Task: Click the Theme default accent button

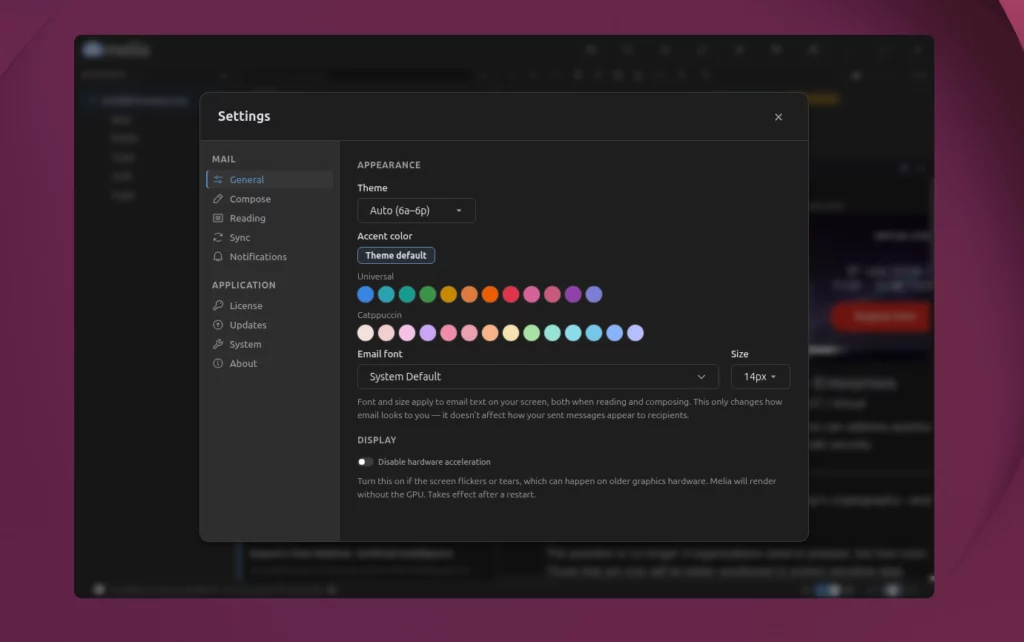Action: point(396,255)
